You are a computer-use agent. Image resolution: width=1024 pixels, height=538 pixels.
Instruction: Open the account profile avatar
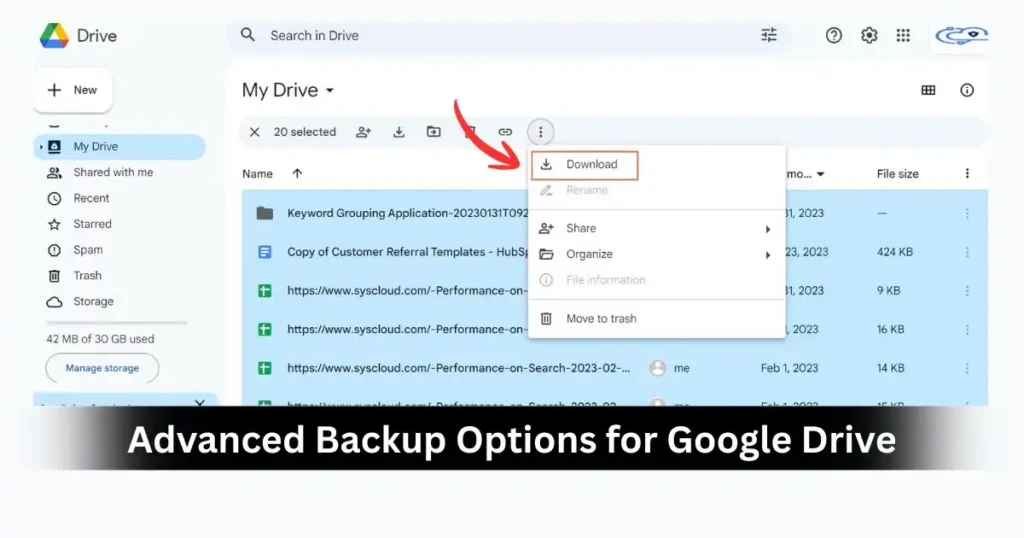click(x=961, y=35)
